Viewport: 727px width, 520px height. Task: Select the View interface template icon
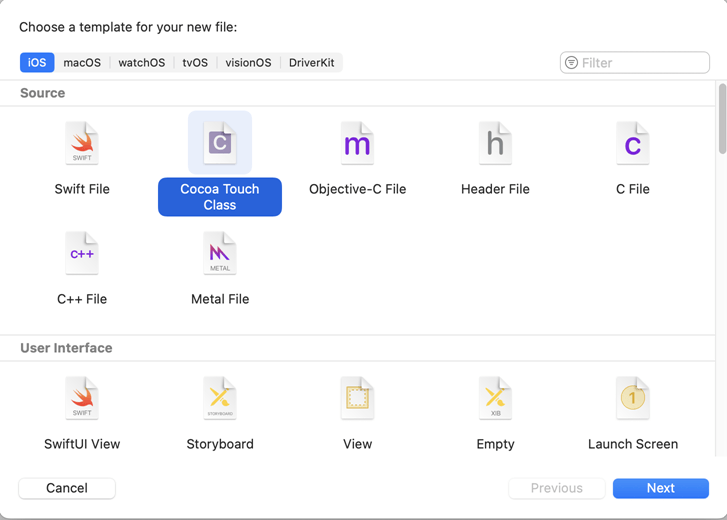coord(357,399)
